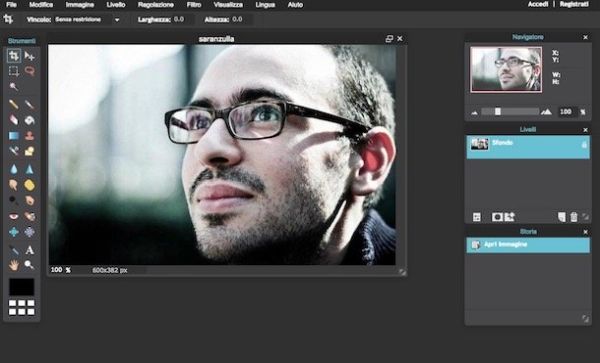
Task: Click the Accedi login link
Action: [538, 4]
